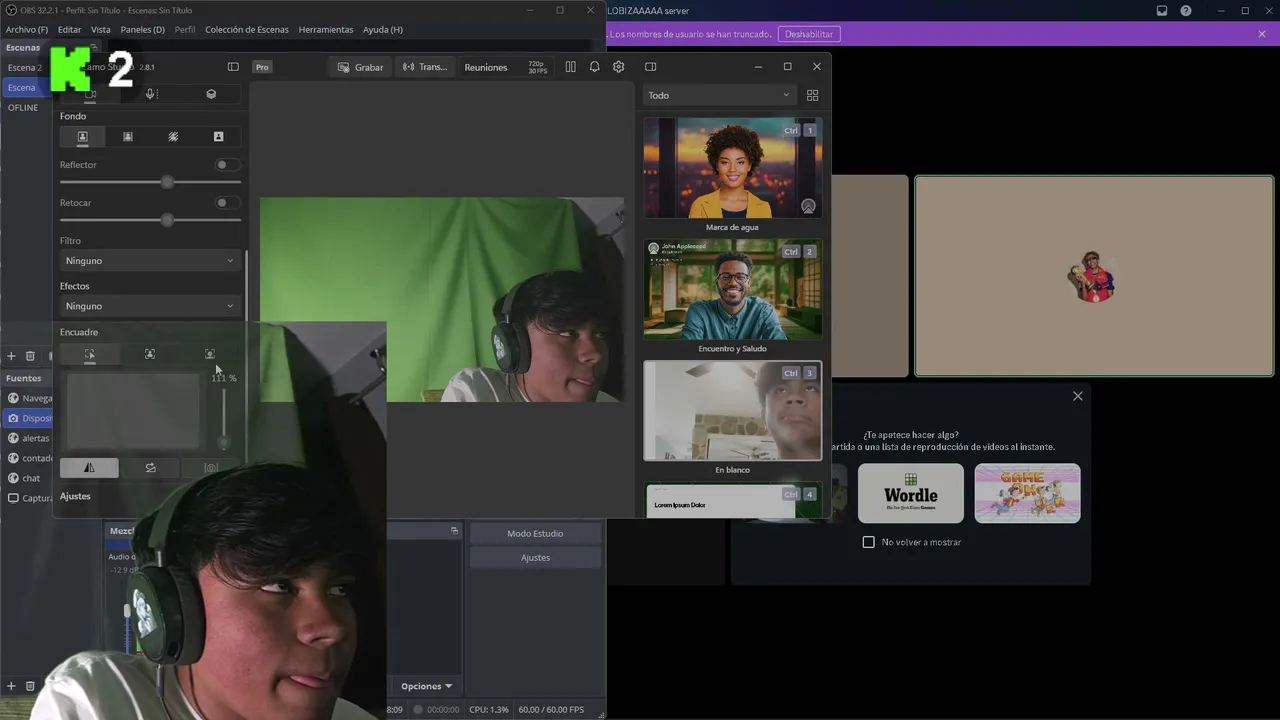Screen dimensions: 1280x720
Task: Pop out the OBS dock panel icon
Action: (x=454, y=531)
